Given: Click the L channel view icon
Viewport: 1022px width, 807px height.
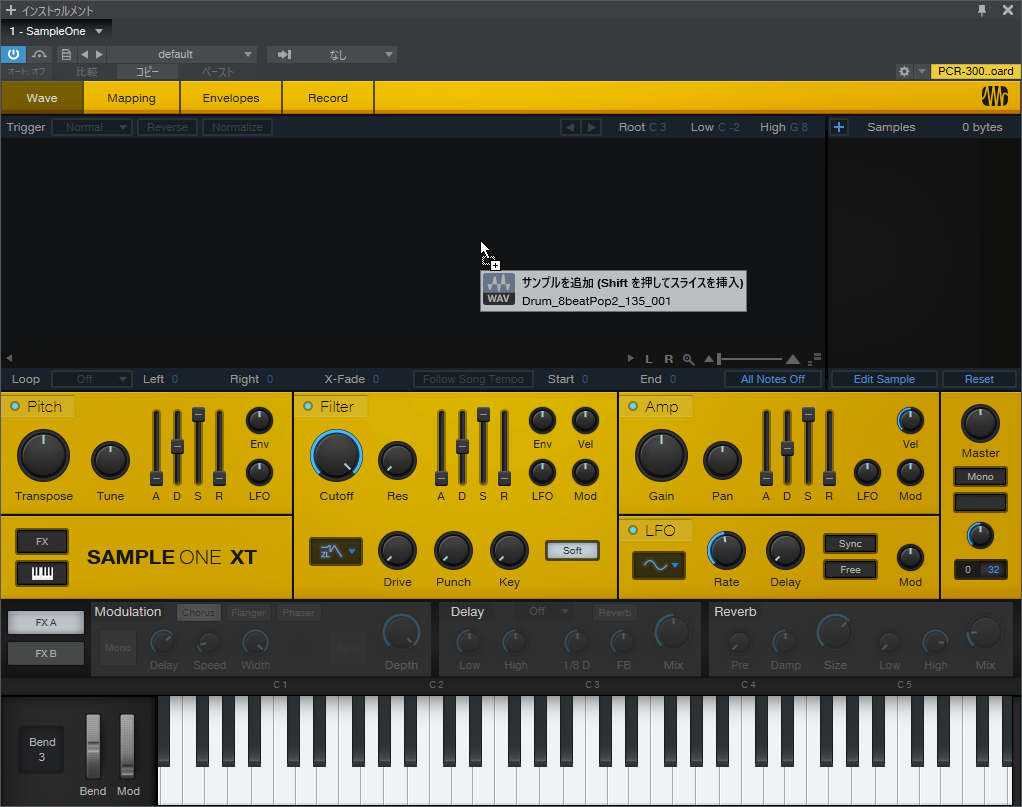Looking at the screenshot, I should 649,359.
